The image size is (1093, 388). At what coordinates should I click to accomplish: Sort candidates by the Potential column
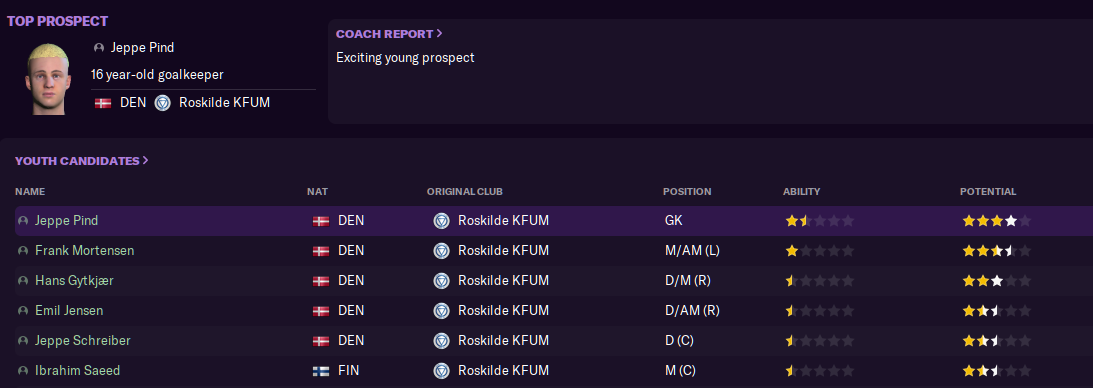(x=988, y=192)
